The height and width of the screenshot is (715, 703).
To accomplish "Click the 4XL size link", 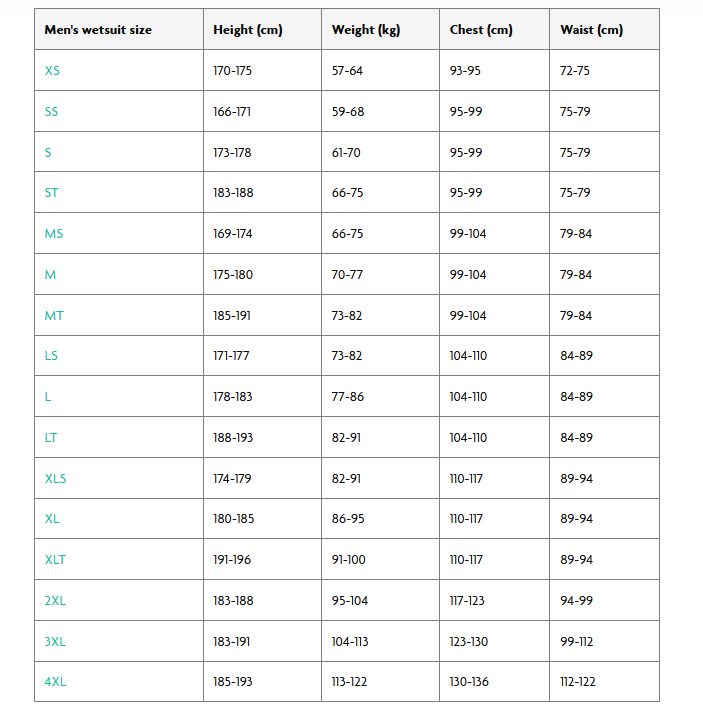I will 55,682.
